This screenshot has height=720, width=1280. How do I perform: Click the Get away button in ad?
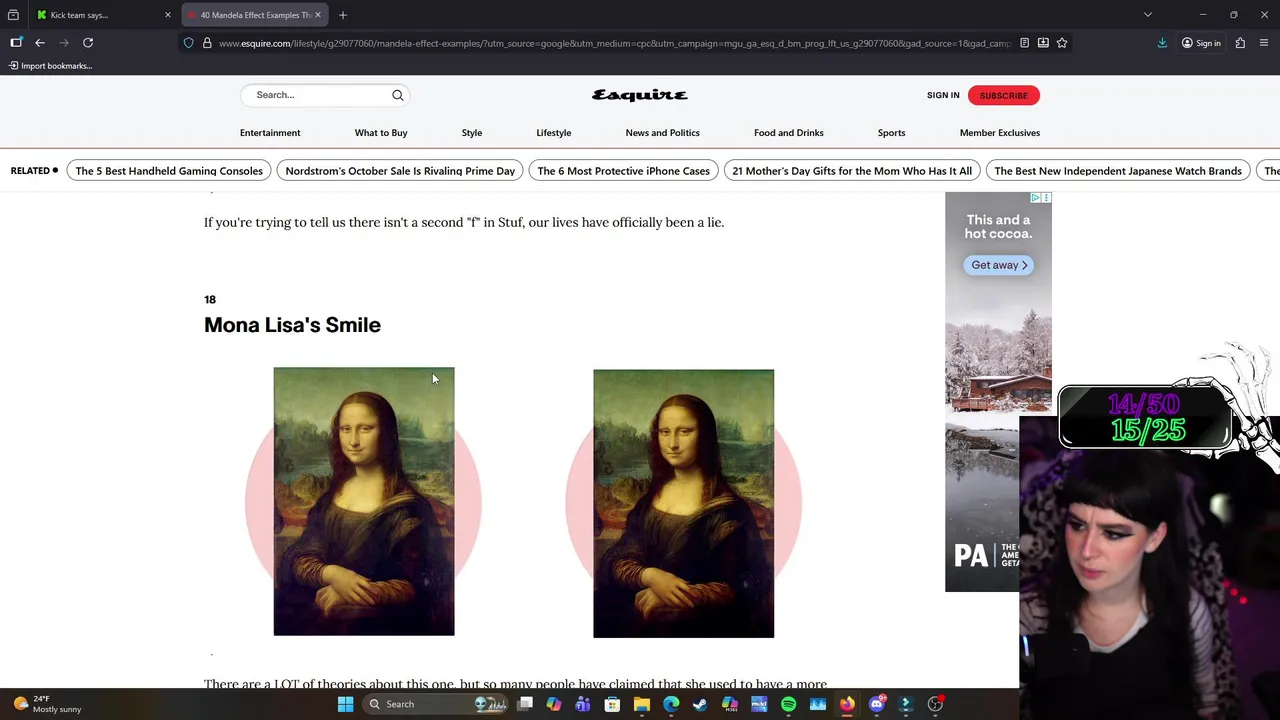(x=1000, y=265)
